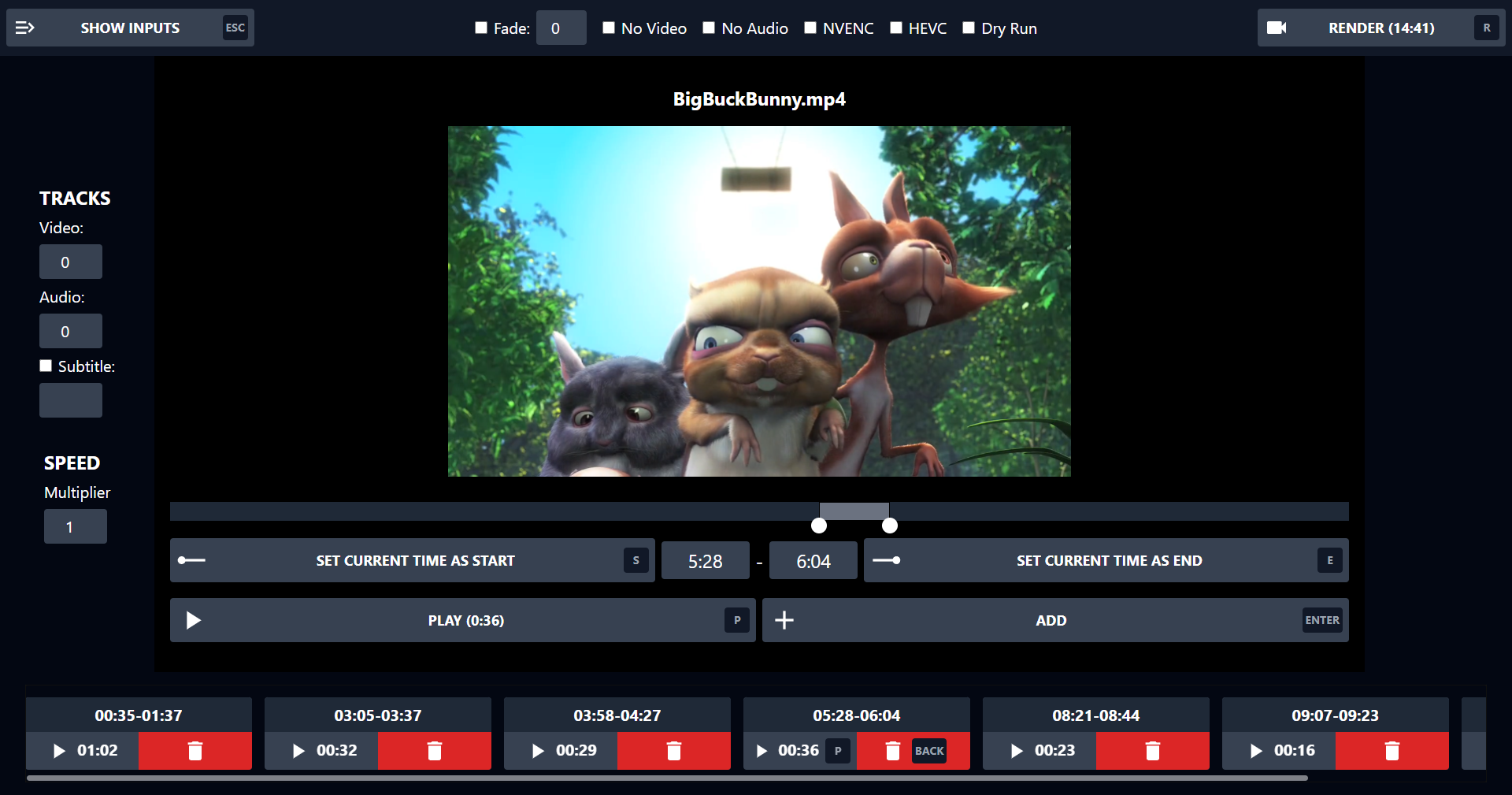This screenshot has width=1512, height=795.
Task: Check the Dry Run option
Action: tap(969, 28)
